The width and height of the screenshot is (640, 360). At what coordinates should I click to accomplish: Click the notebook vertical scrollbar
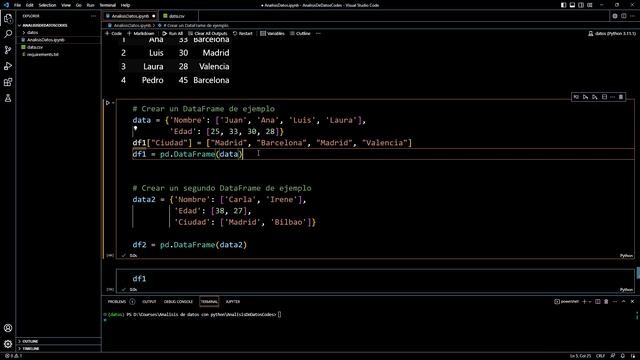pos(638,273)
